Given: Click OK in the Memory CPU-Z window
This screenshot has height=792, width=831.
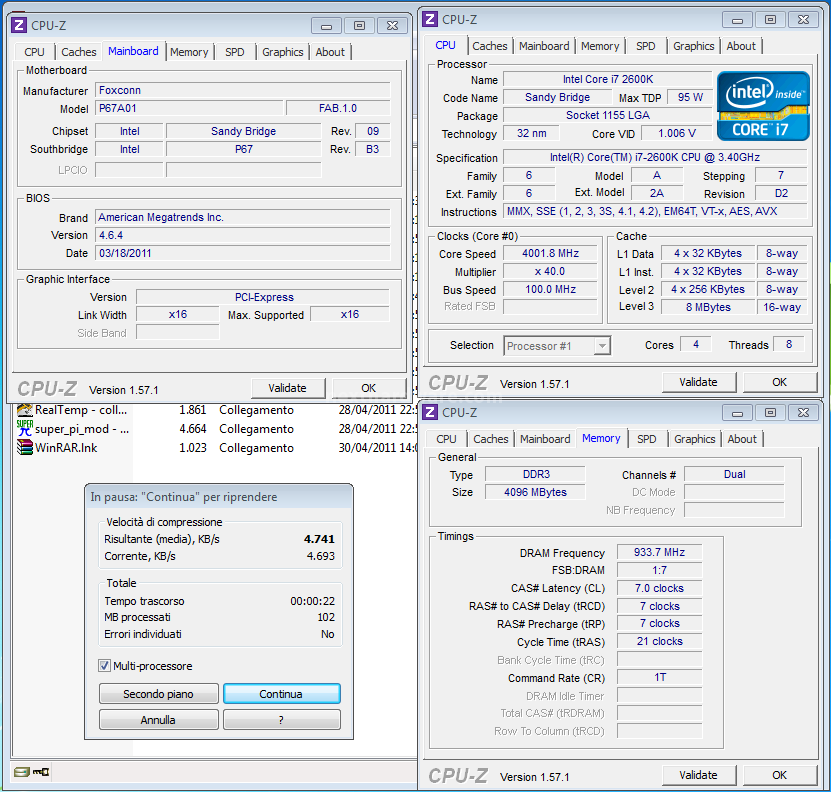Looking at the screenshot, I should point(780,775).
